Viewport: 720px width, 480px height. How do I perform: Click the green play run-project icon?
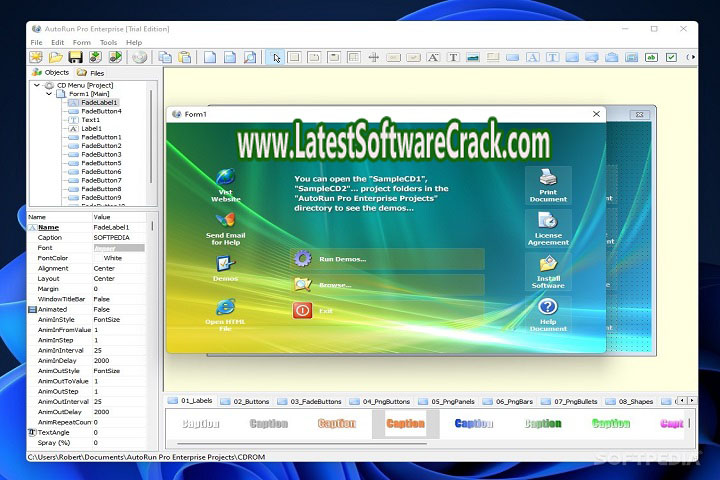pos(115,57)
